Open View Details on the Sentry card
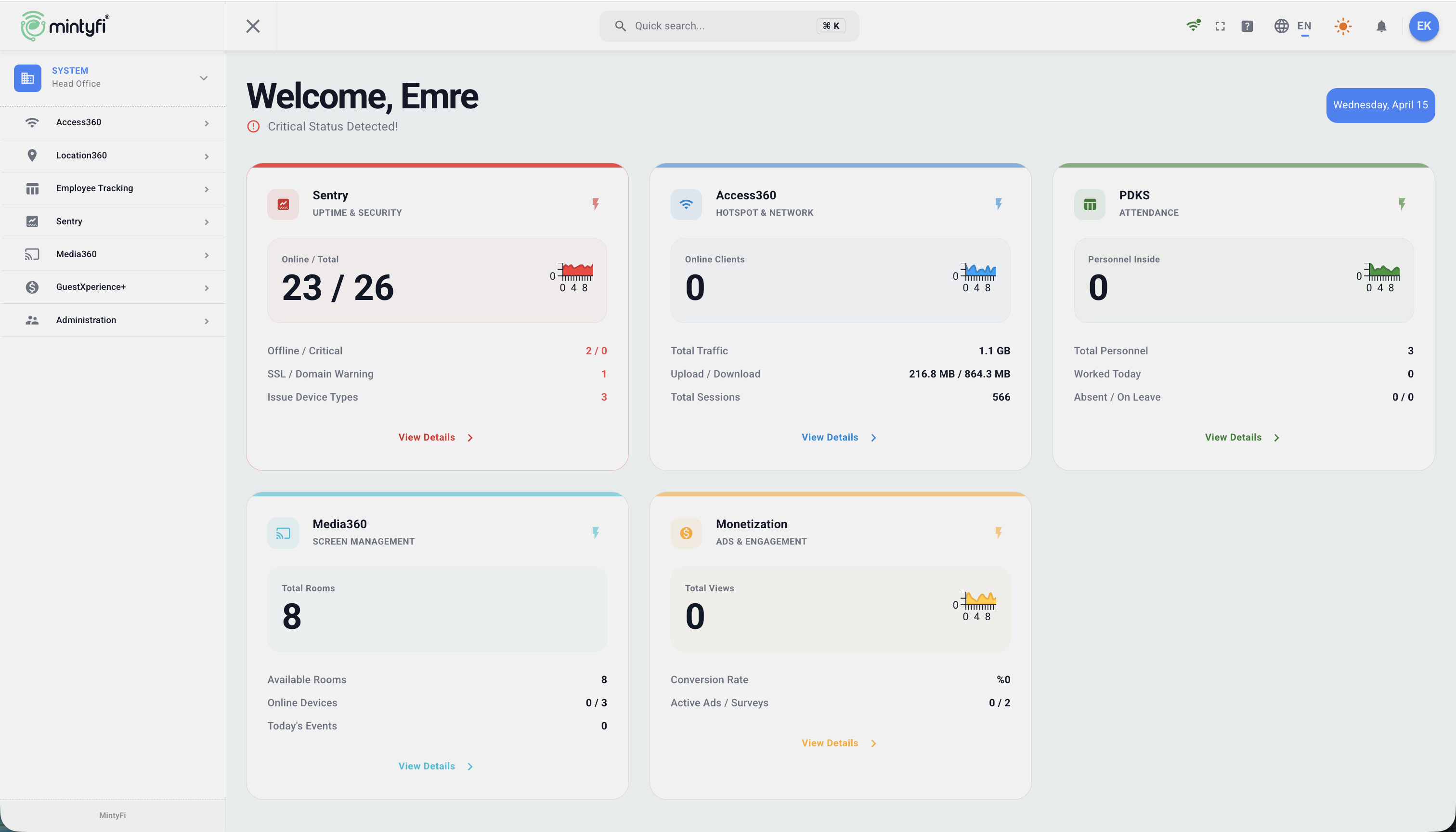The image size is (1456, 832). coord(436,437)
